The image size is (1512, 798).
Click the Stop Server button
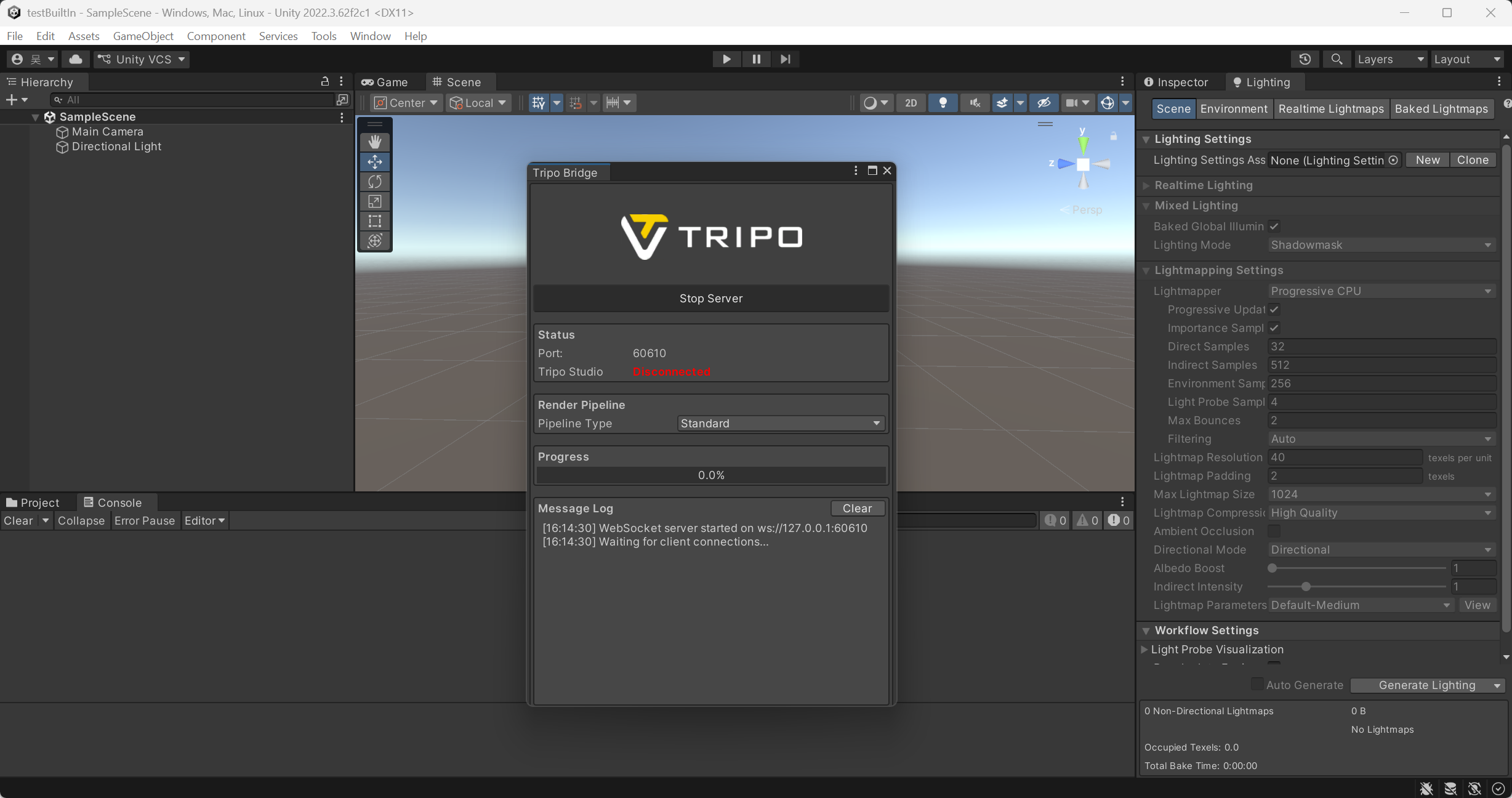pyautogui.click(x=710, y=299)
